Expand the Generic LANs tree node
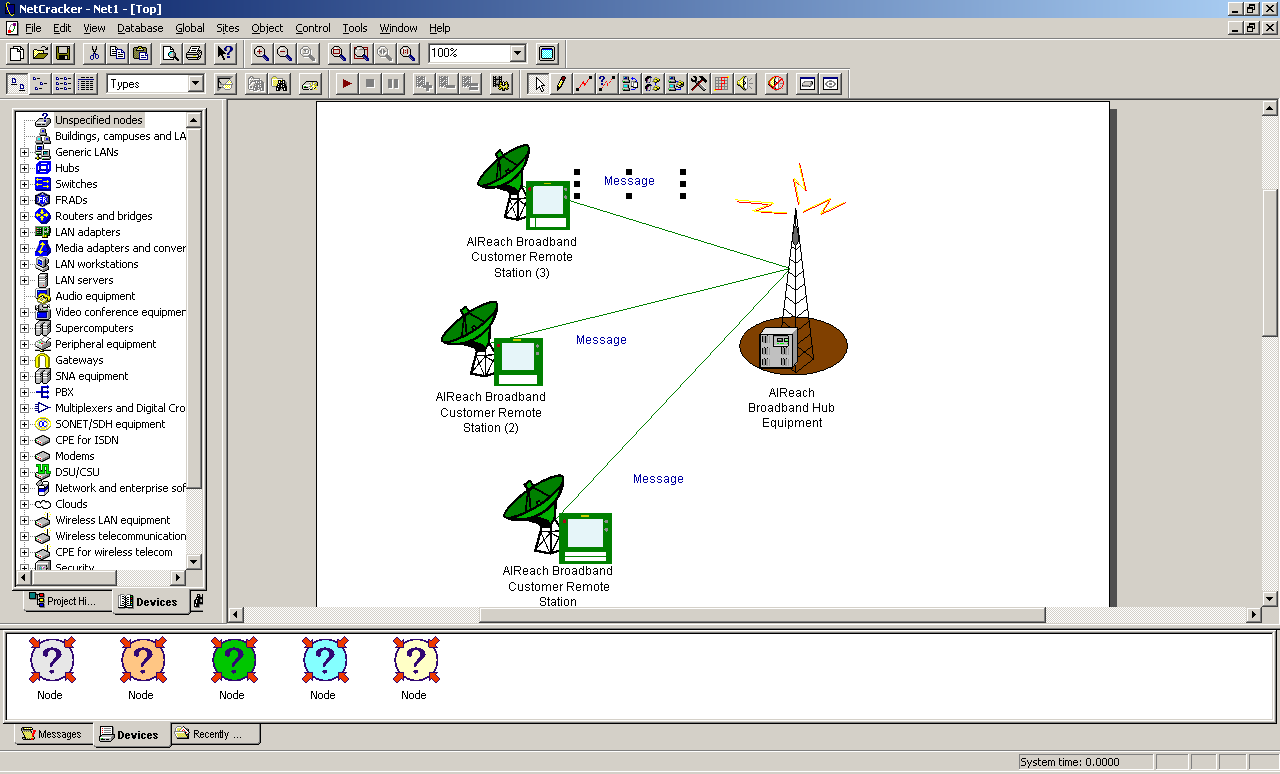The image size is (1280, 774). [x=25, y=152]
